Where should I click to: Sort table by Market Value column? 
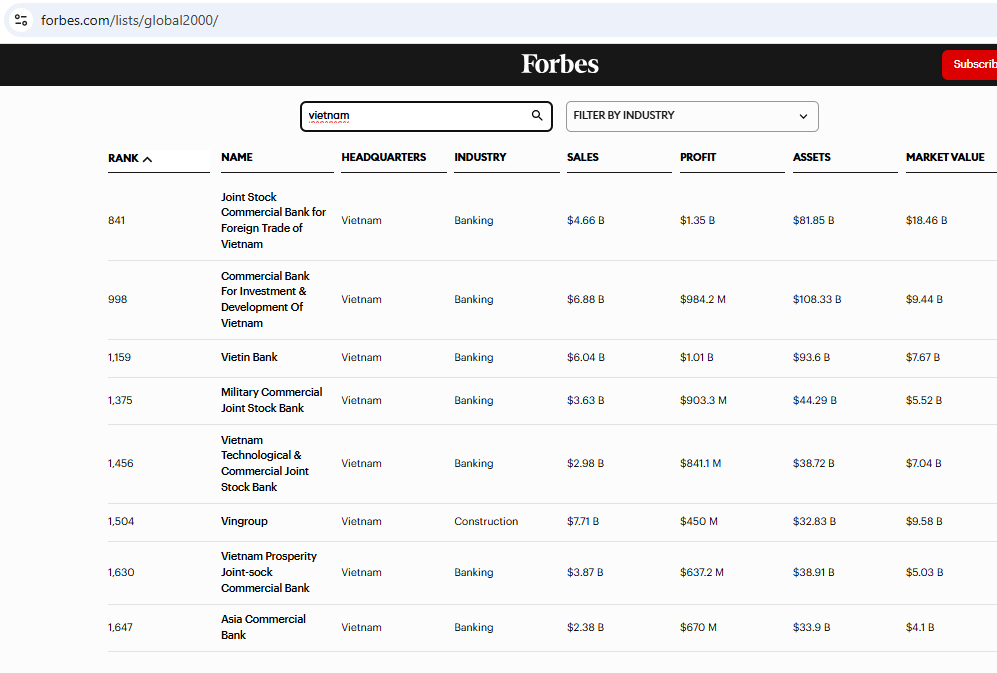(945, 157)
